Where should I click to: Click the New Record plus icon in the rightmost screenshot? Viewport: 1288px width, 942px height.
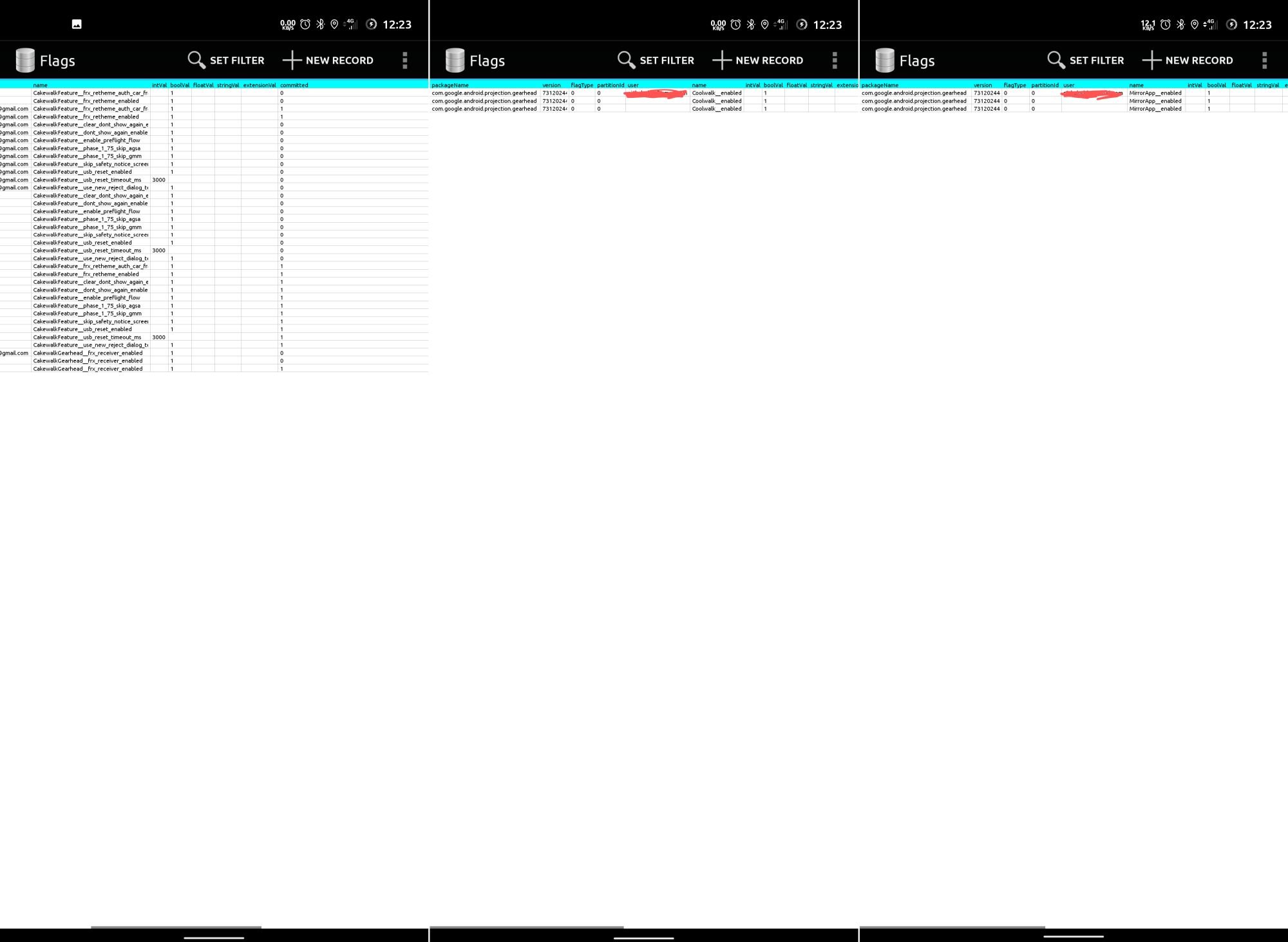point(1151,61)
